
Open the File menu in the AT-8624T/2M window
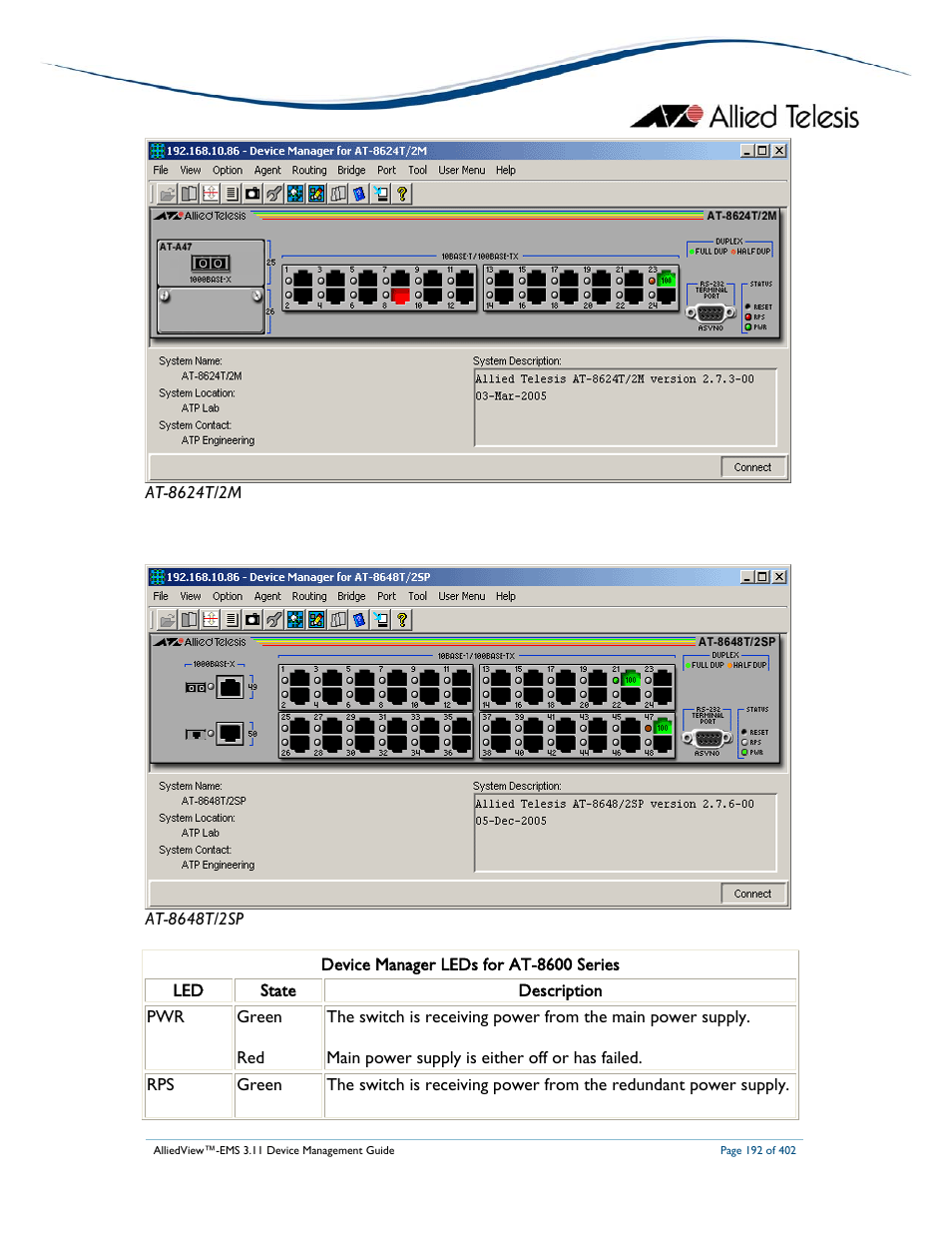161,171
